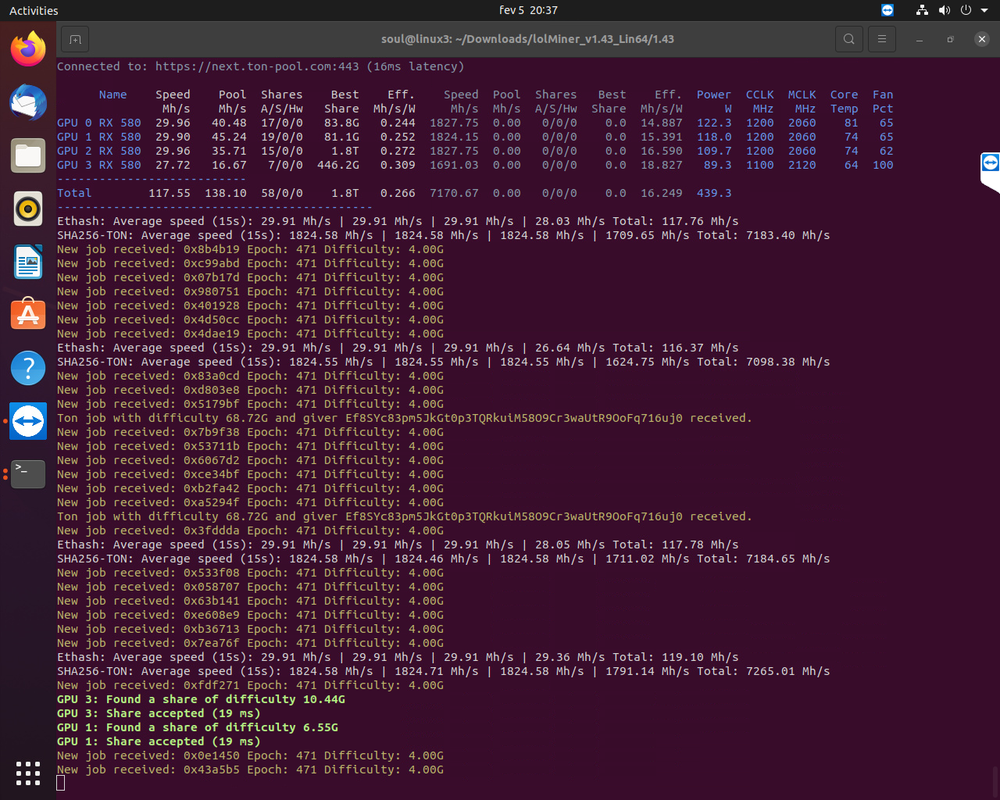Viewport: 1000px width, 800px height.
Task: Launch Thunderbird mail from dock
Action: [28, 102]
